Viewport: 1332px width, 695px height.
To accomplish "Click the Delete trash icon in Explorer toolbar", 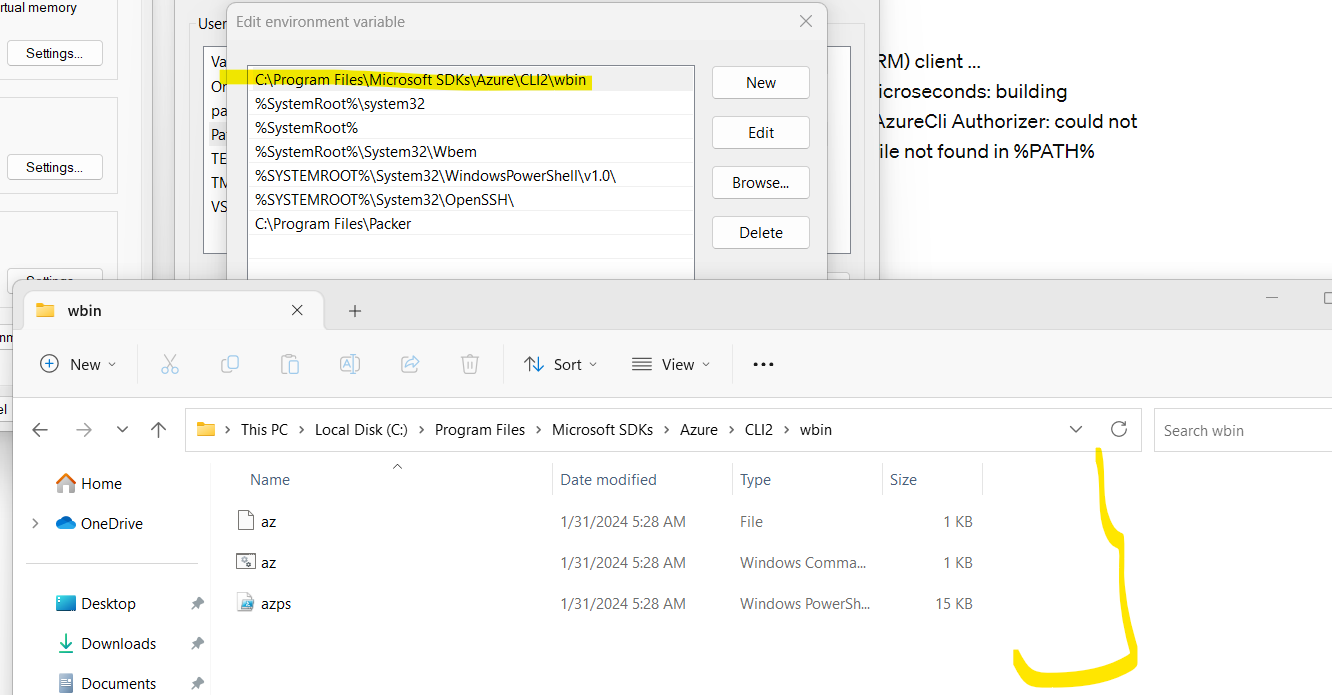I will click(x=470, y=365).
